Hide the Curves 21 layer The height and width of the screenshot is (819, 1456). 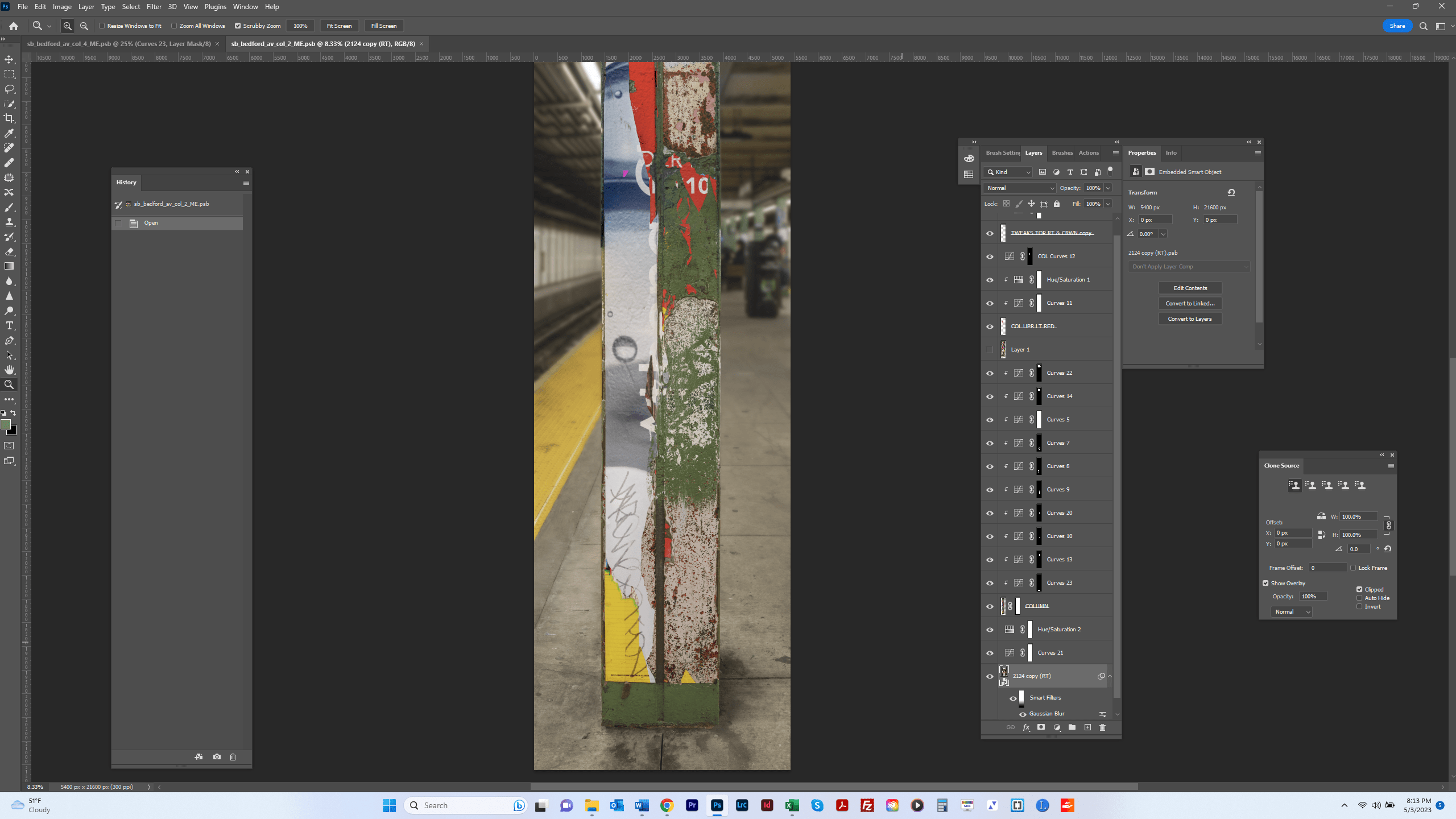990,652
